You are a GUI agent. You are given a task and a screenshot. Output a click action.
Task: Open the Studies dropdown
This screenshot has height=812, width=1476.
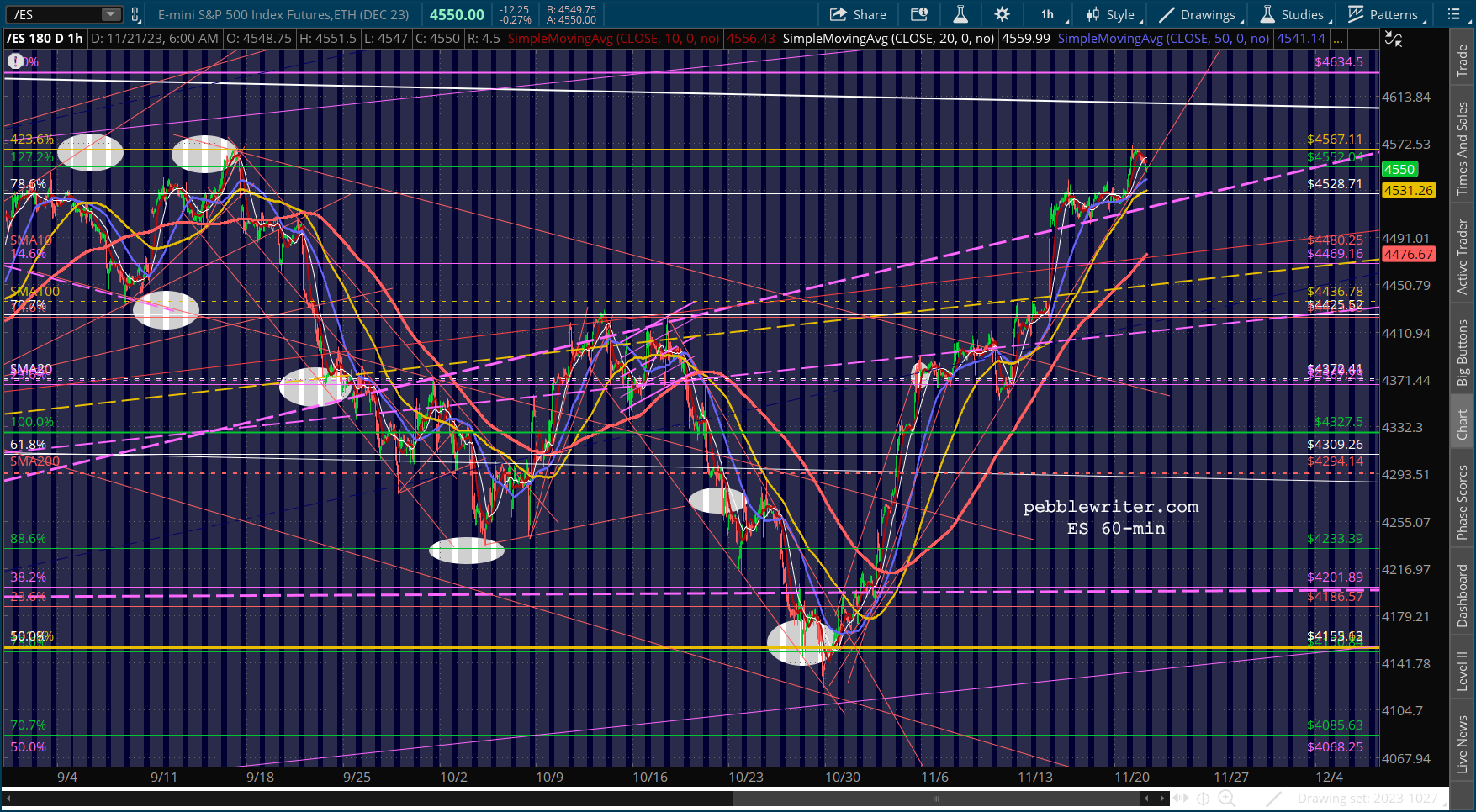1293,14
